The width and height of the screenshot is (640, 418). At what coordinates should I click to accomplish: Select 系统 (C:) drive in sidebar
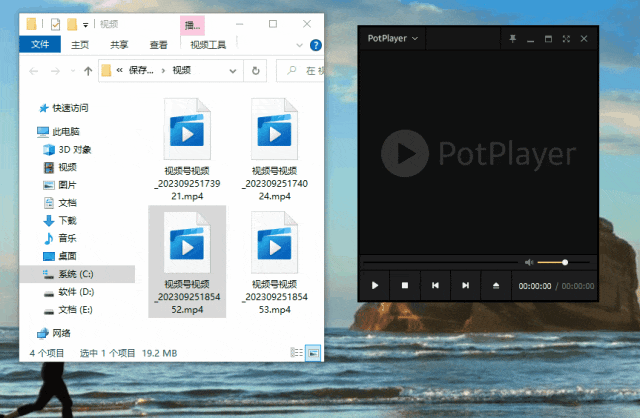point(77,274)
